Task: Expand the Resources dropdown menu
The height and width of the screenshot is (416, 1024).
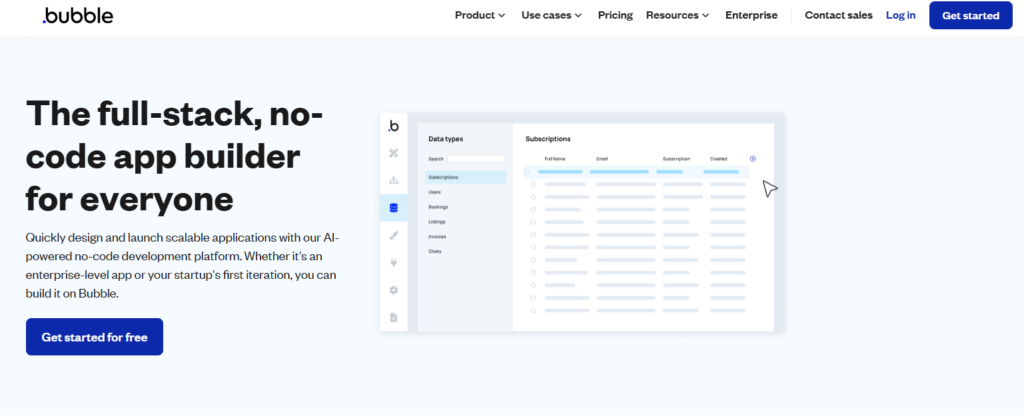Action: [x=677, y=15]
